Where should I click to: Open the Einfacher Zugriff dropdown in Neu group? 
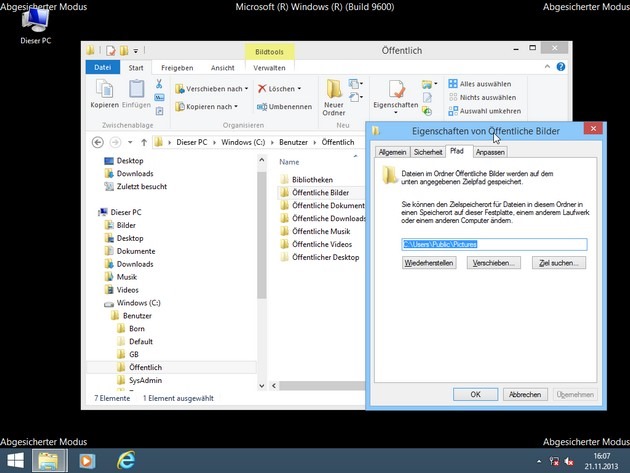point(356,97)
